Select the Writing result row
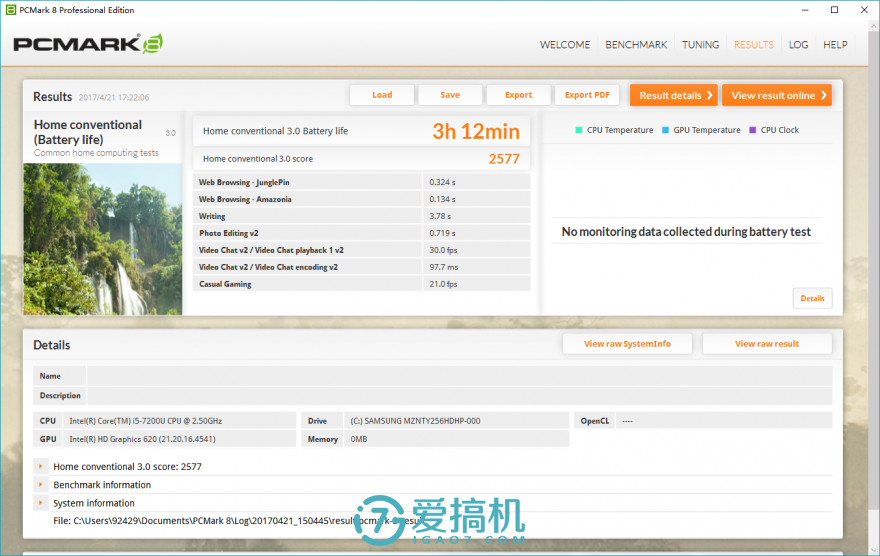 click(361, 216)
